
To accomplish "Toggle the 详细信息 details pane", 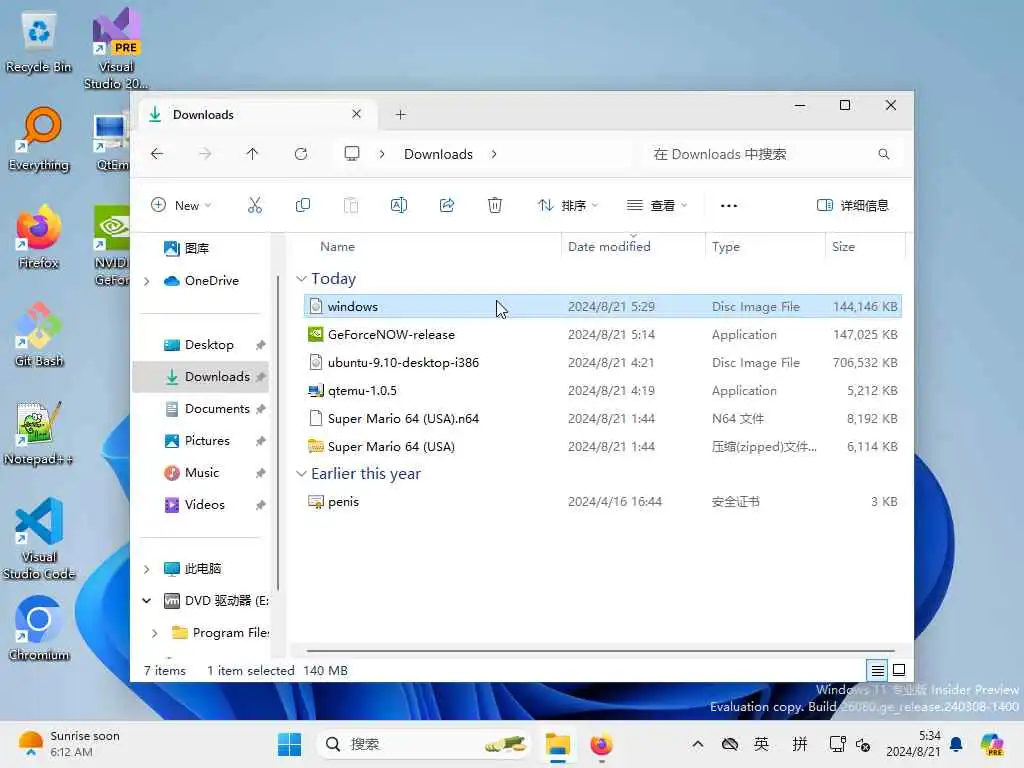I will pos(853,206).
